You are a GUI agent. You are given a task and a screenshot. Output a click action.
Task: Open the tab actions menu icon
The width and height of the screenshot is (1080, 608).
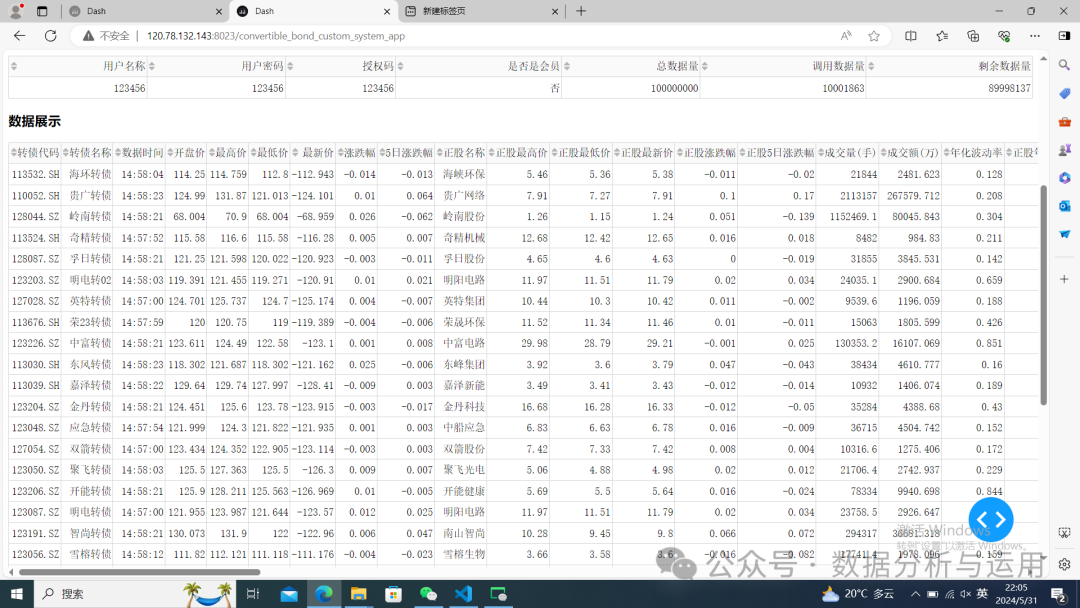pos(42,11)
